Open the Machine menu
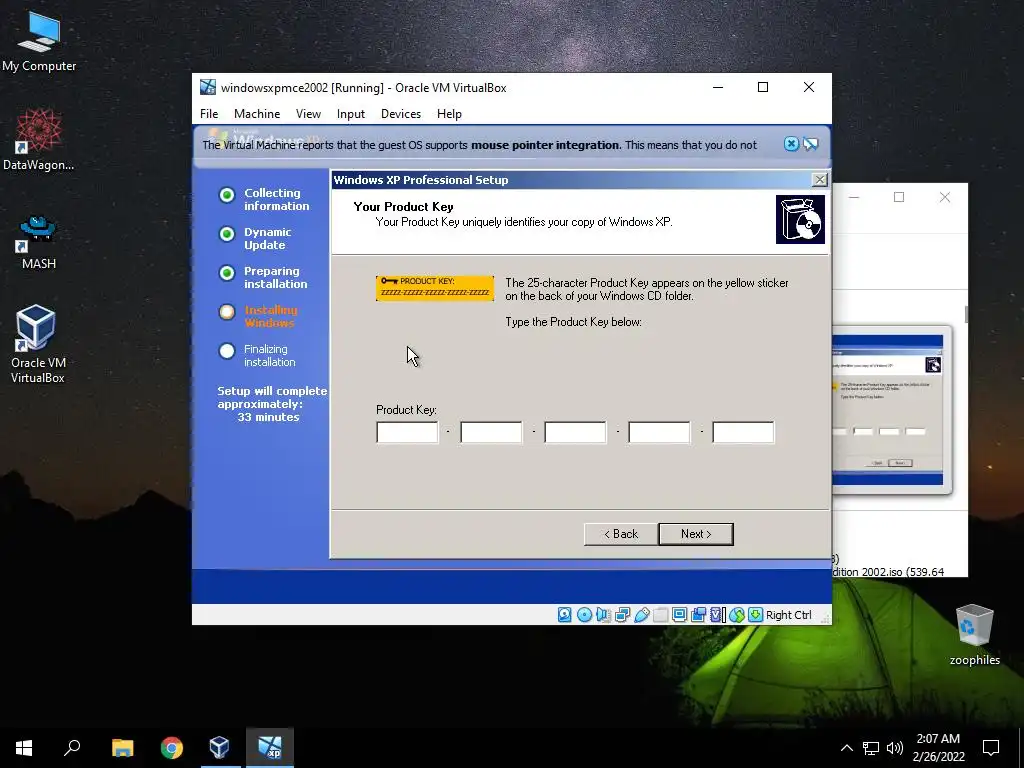This screenshot has height=768, width=1024. (x=257, y=114)
